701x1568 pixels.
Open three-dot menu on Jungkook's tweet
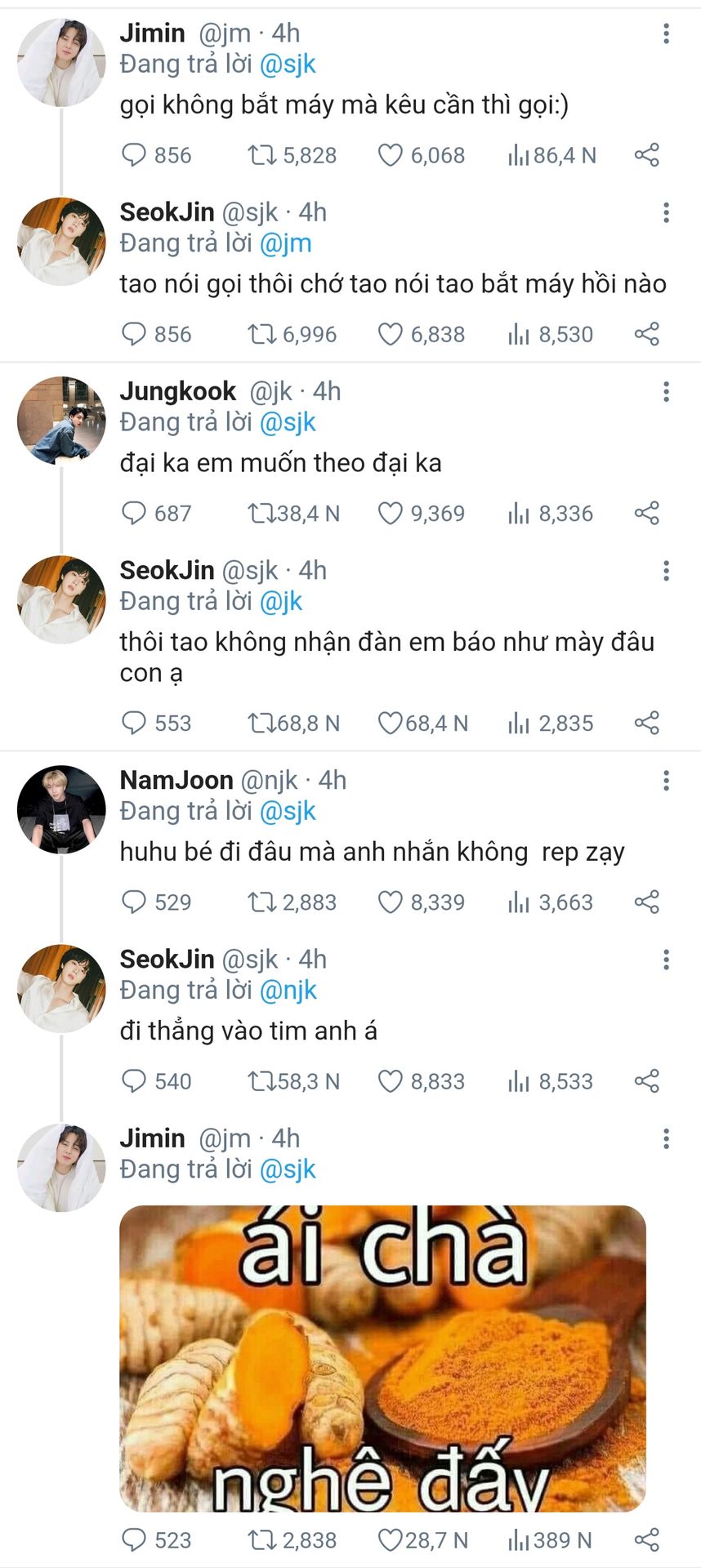667,392
